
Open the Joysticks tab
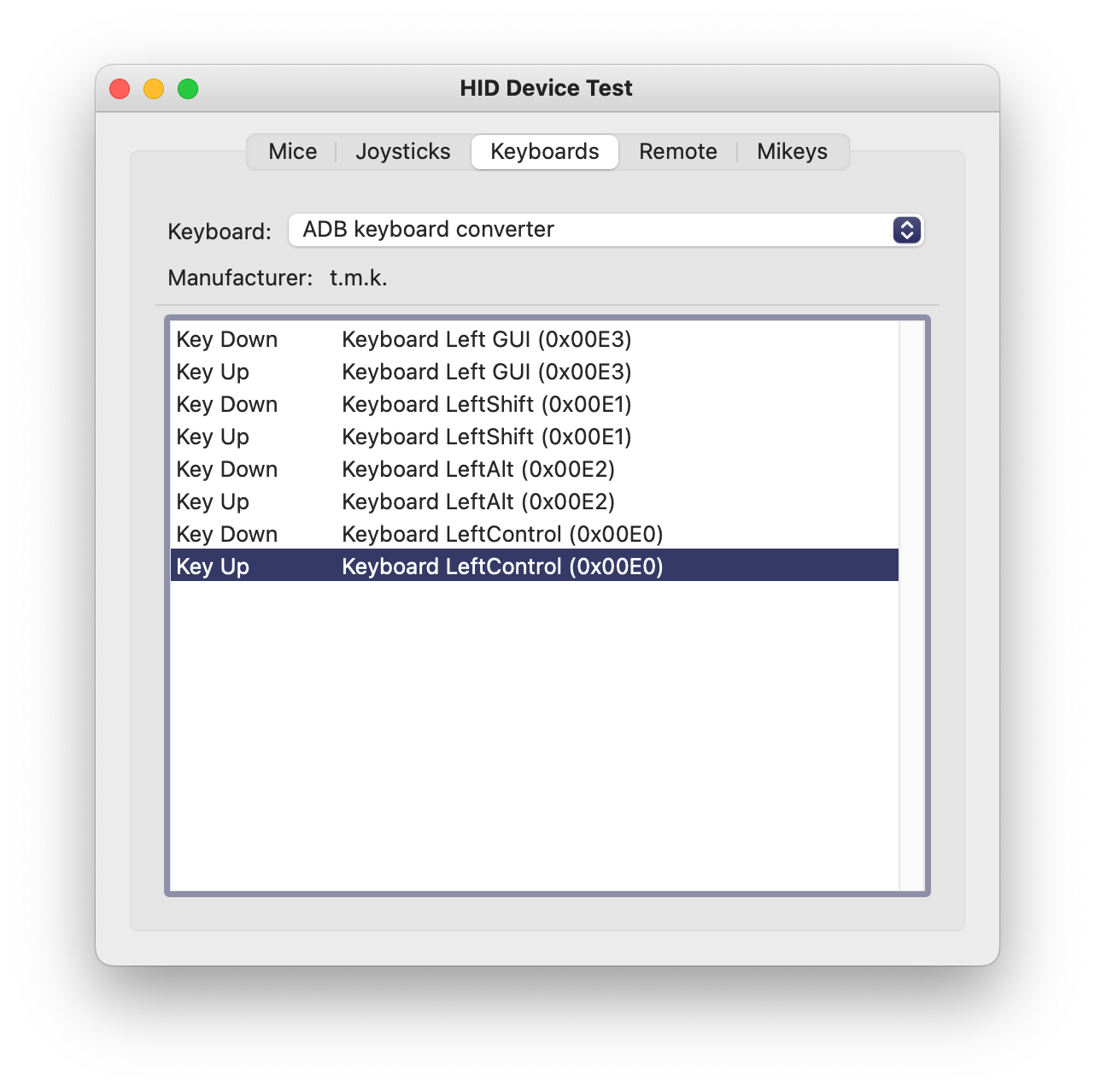[403, 152]
